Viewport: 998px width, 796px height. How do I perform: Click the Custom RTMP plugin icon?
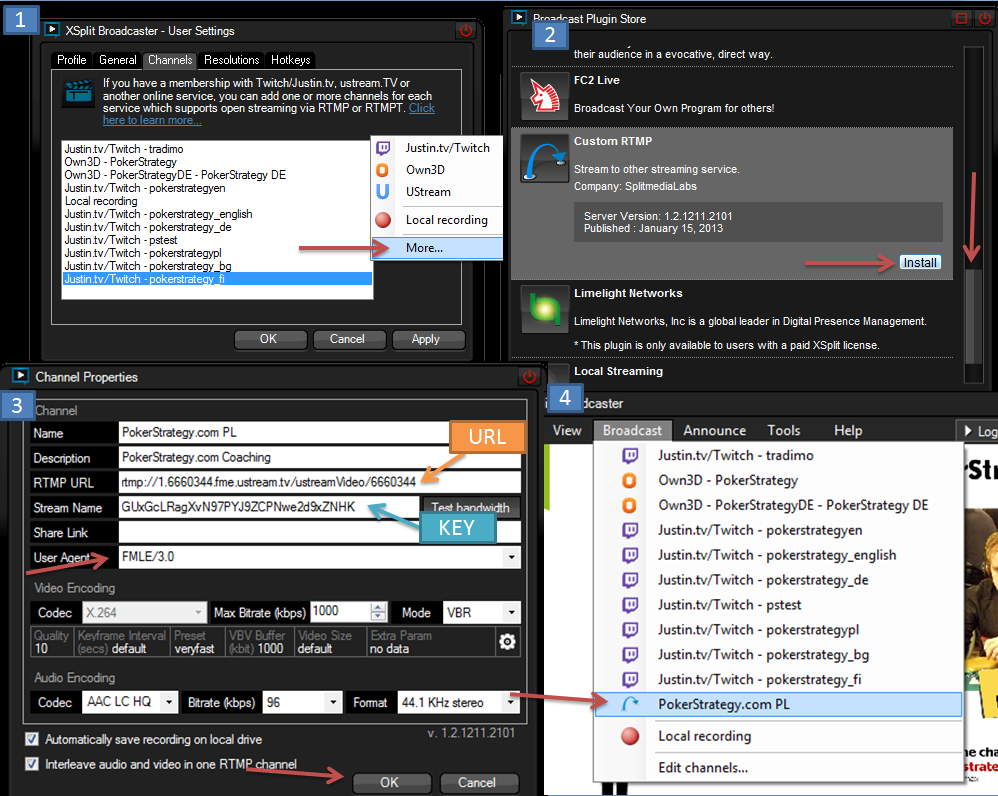tap(544, 158)
